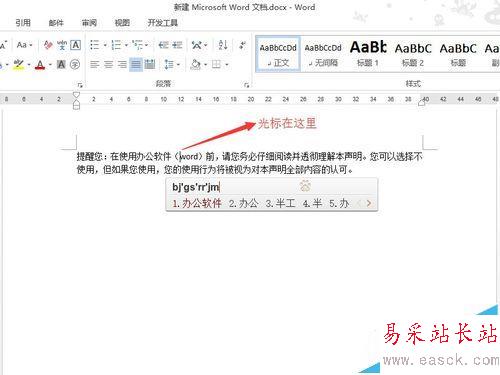Apply the 标题 2 style
The image size is (500, 375).
(x=413, y=54)
